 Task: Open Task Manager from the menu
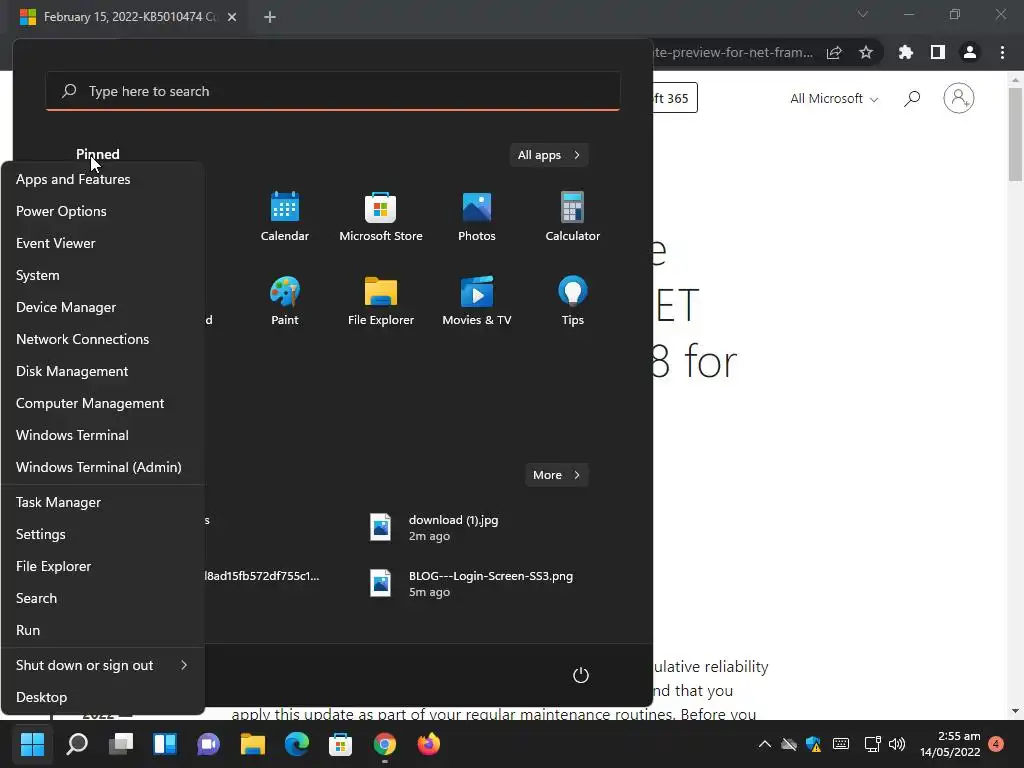(x=103, y=502)
